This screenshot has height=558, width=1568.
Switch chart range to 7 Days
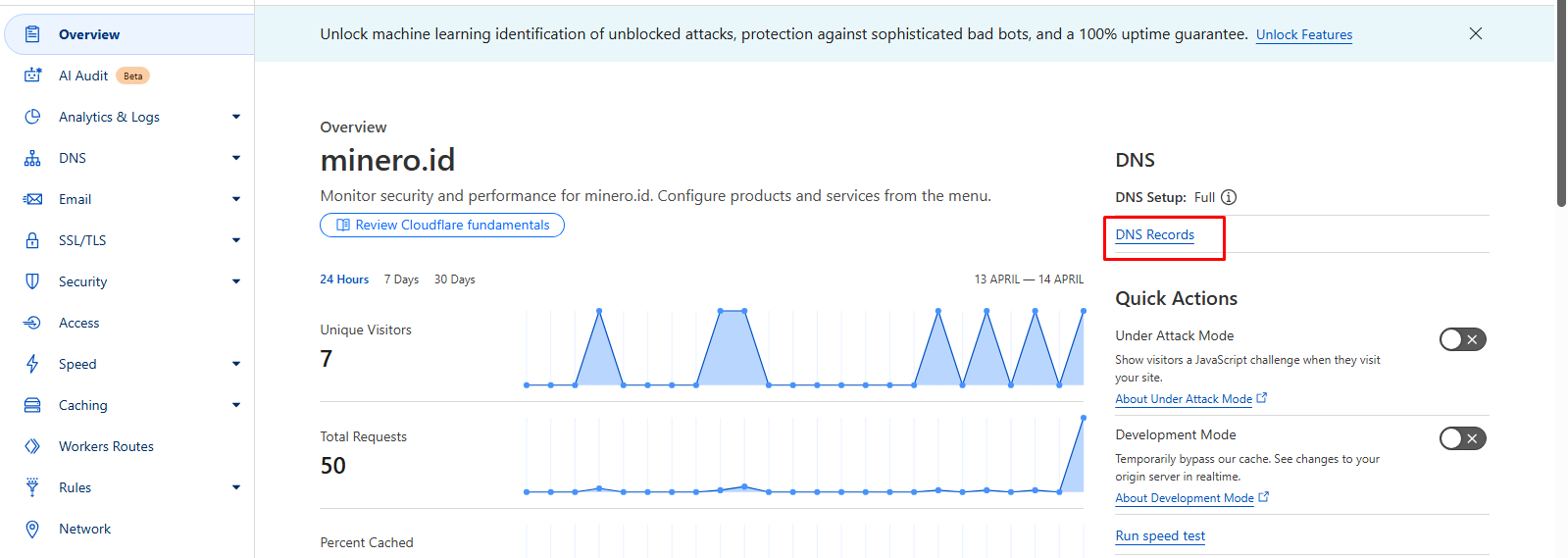[401, 279]
